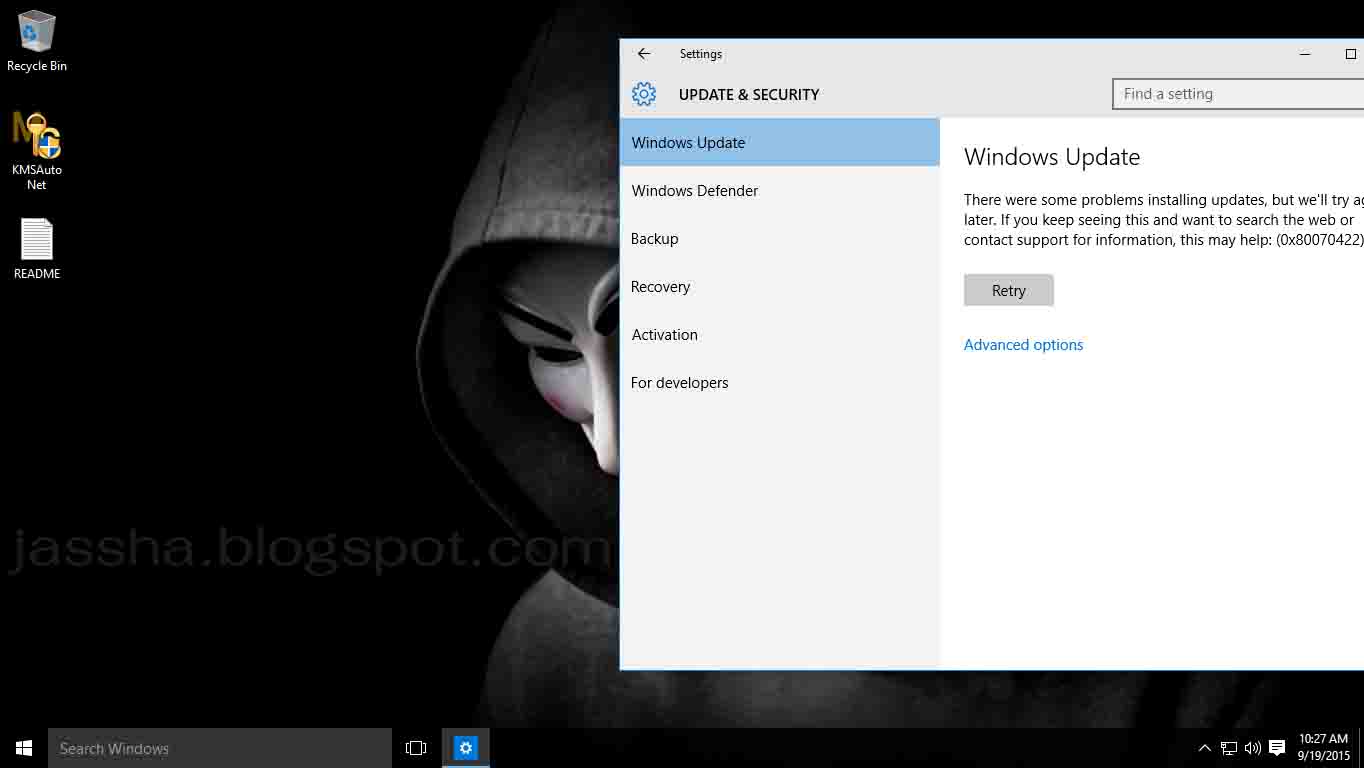Open the Action Center notifications icon
Viewport: 1364px width, 768px height.
point(1277,748)
